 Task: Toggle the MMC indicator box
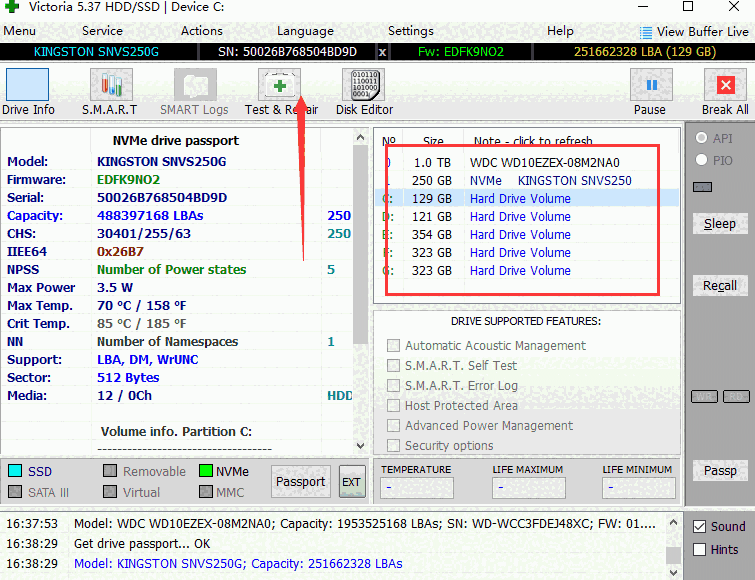[x=206, y=491]
